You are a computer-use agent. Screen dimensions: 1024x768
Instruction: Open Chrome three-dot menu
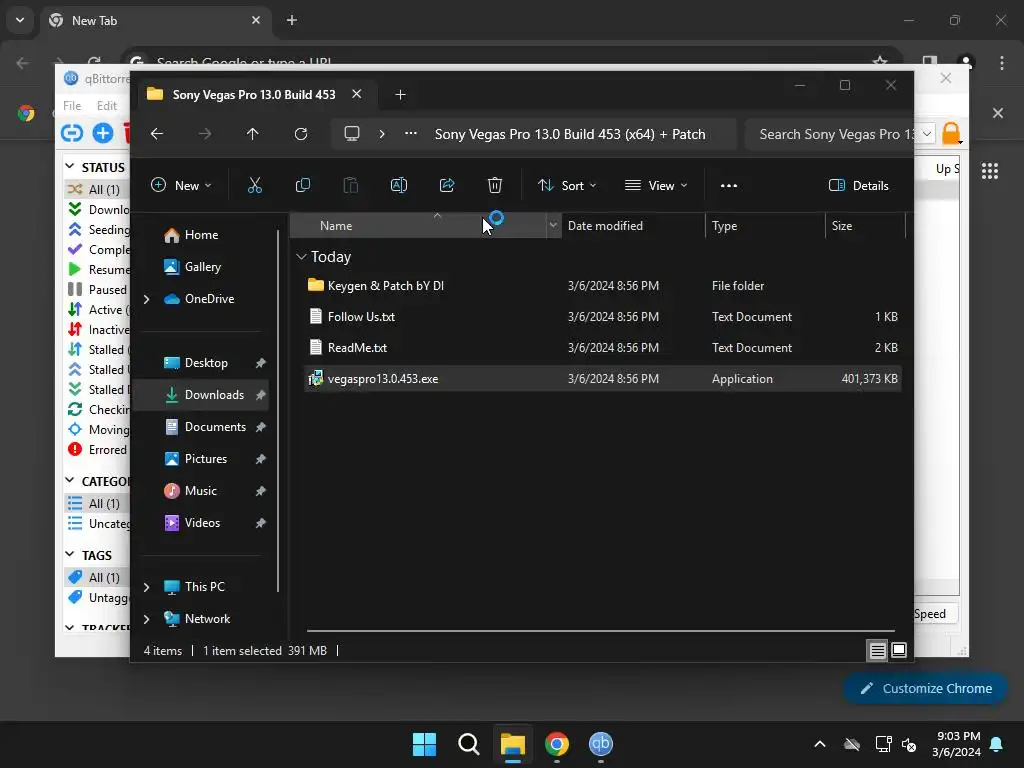click(x=1002, y=63)
